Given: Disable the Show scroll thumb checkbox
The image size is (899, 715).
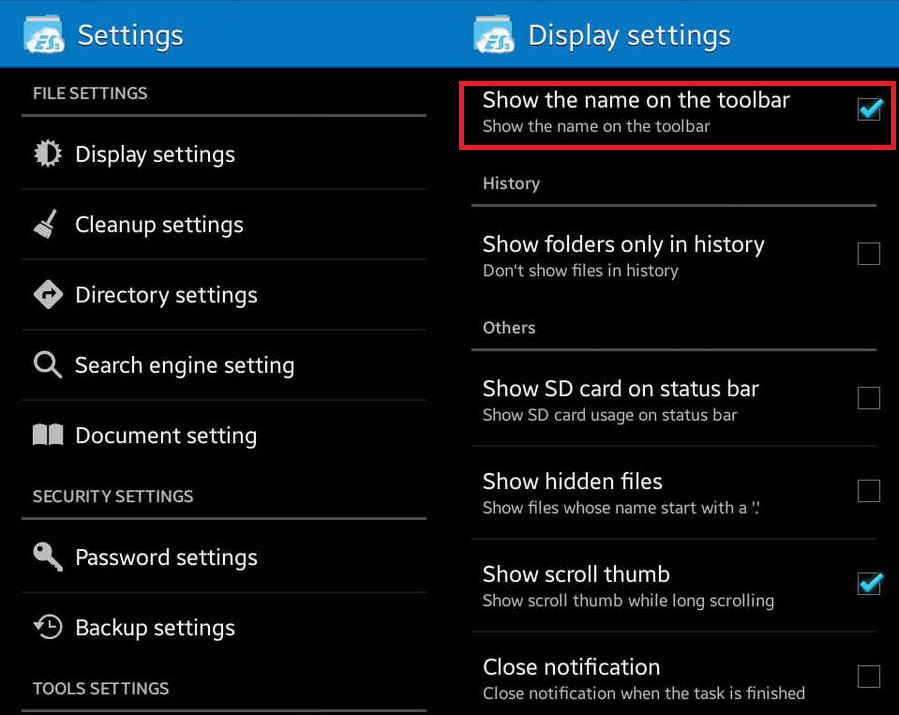Looking at the screenshot, I should (x=870, y=584).
